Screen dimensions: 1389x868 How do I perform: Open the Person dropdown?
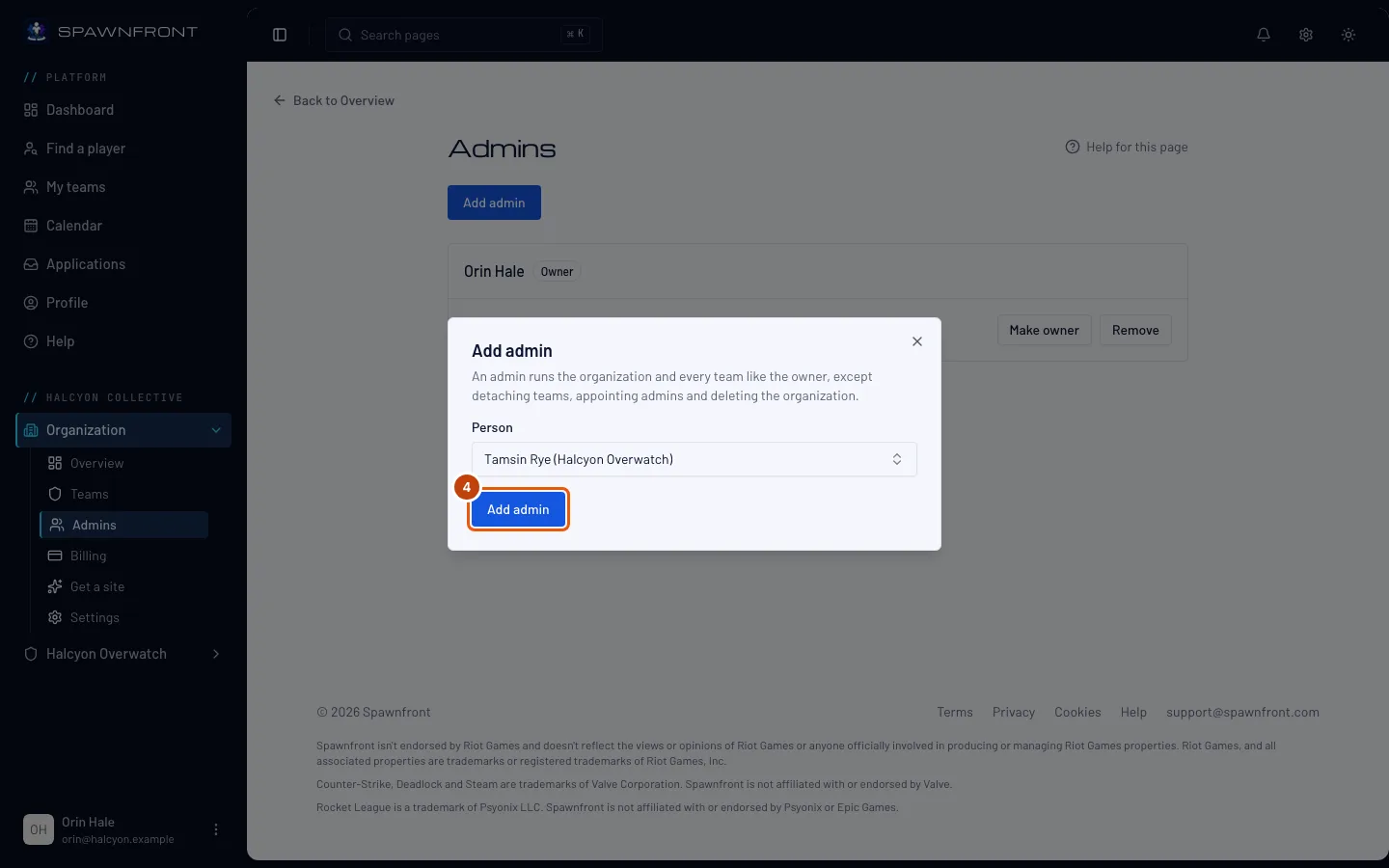[x=694, y=459]
